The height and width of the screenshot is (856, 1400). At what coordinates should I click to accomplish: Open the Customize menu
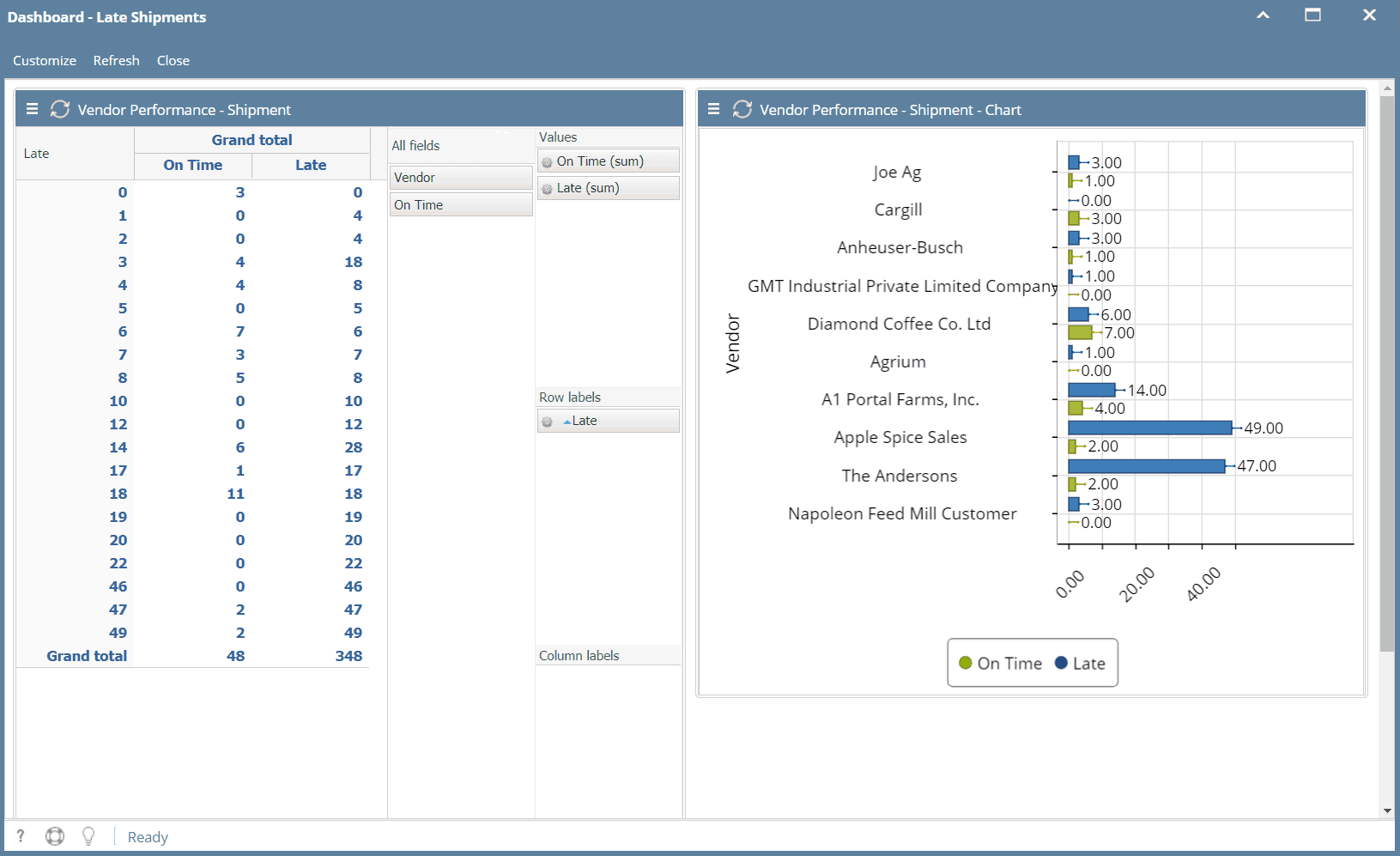coord(45,61)
